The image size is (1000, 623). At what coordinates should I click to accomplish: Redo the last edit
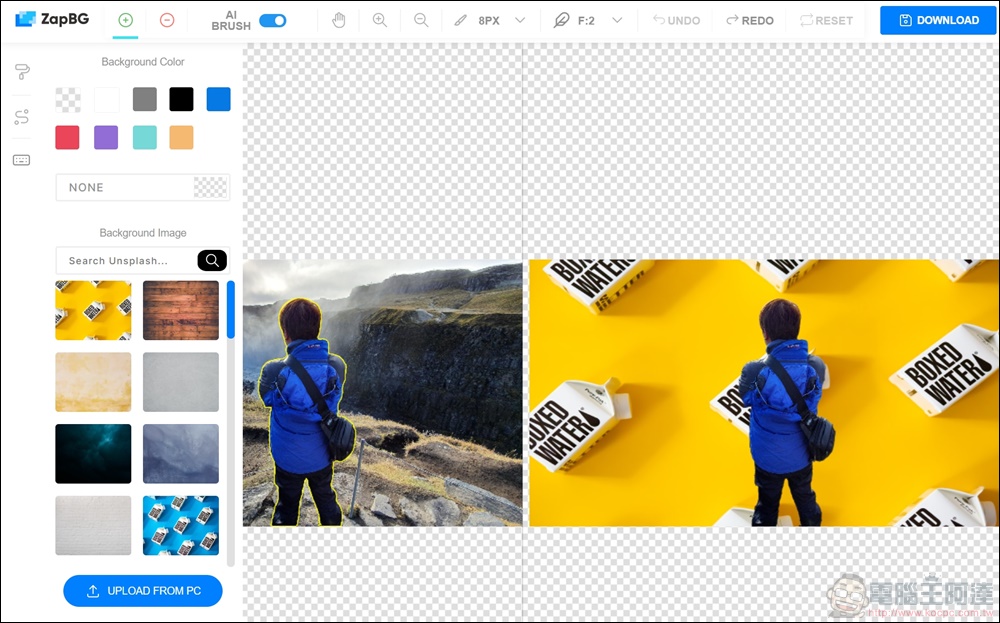click(750, 20)
